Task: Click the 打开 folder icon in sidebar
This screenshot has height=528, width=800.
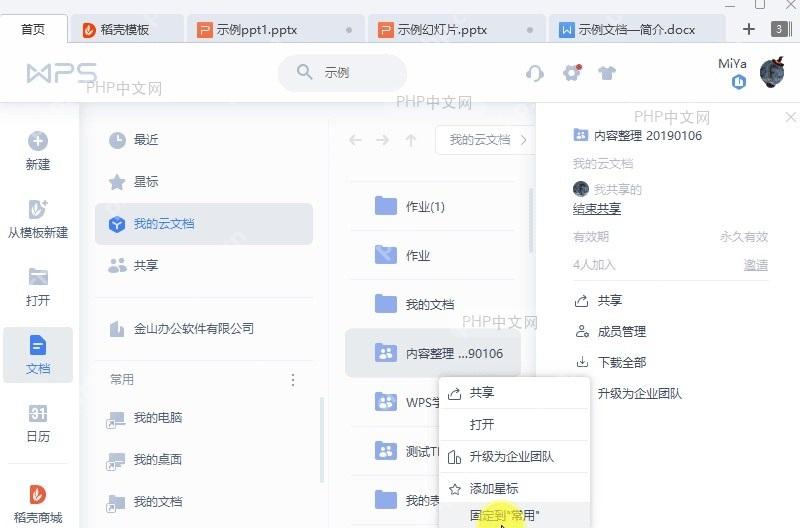Action: pos(38,277)
